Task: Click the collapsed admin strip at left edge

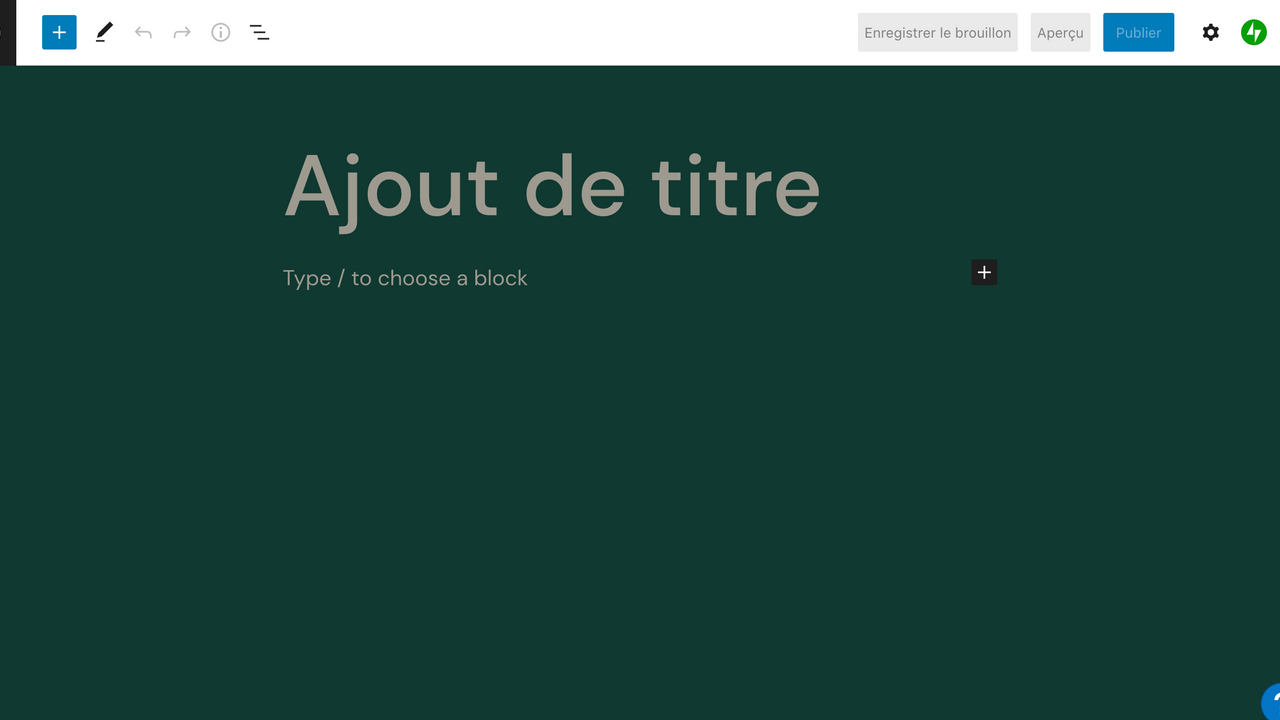Action: pyautogui.click(x=8, y=32)
